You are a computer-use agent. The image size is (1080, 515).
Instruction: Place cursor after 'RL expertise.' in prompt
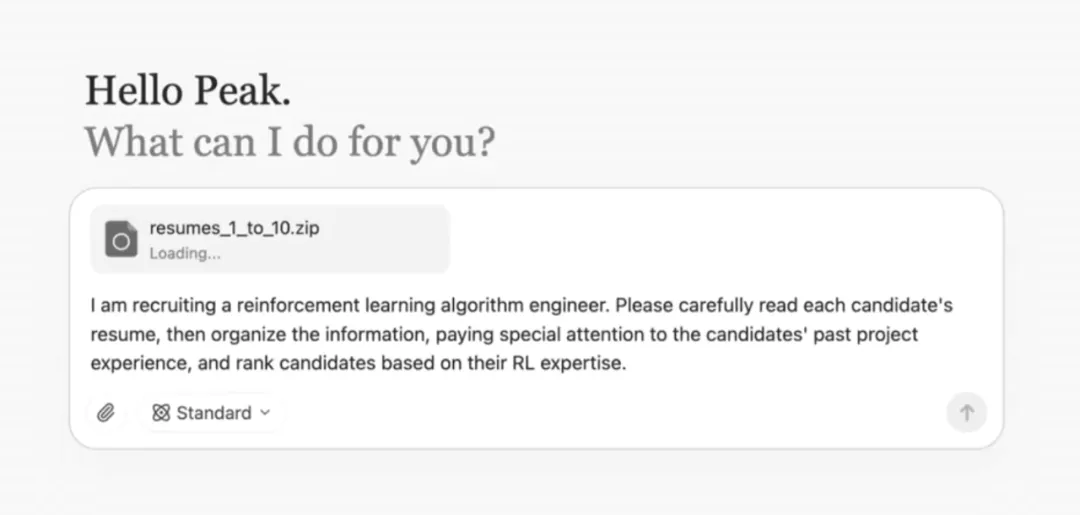[x=627, y=364]
